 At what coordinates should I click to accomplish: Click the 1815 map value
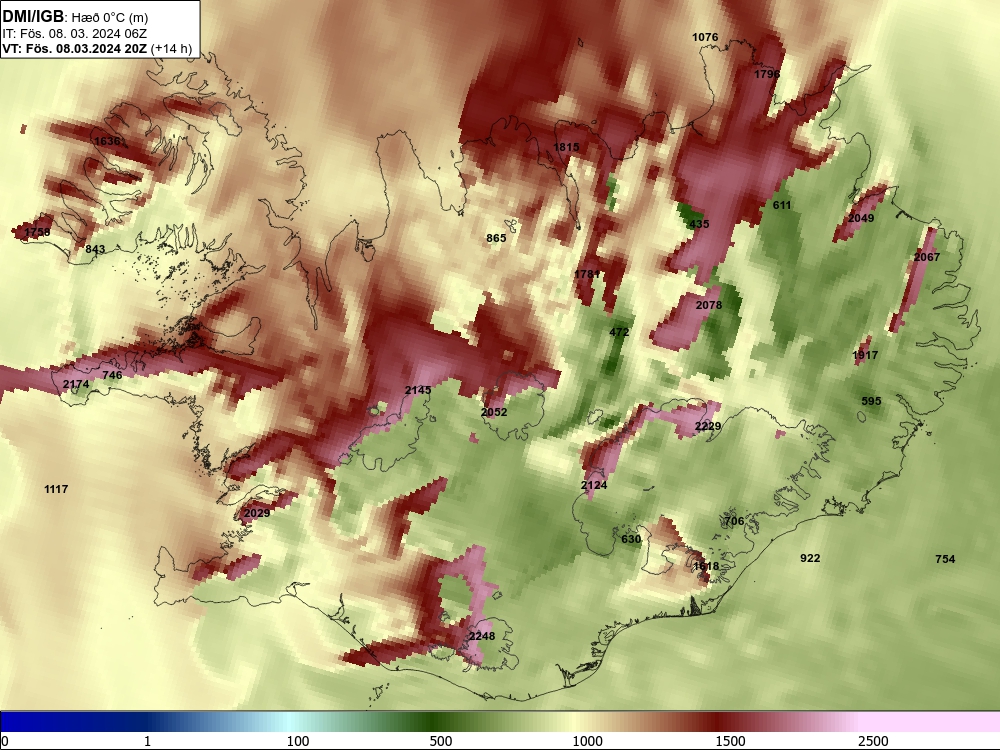pyautogui.click(x=566, y=147)
